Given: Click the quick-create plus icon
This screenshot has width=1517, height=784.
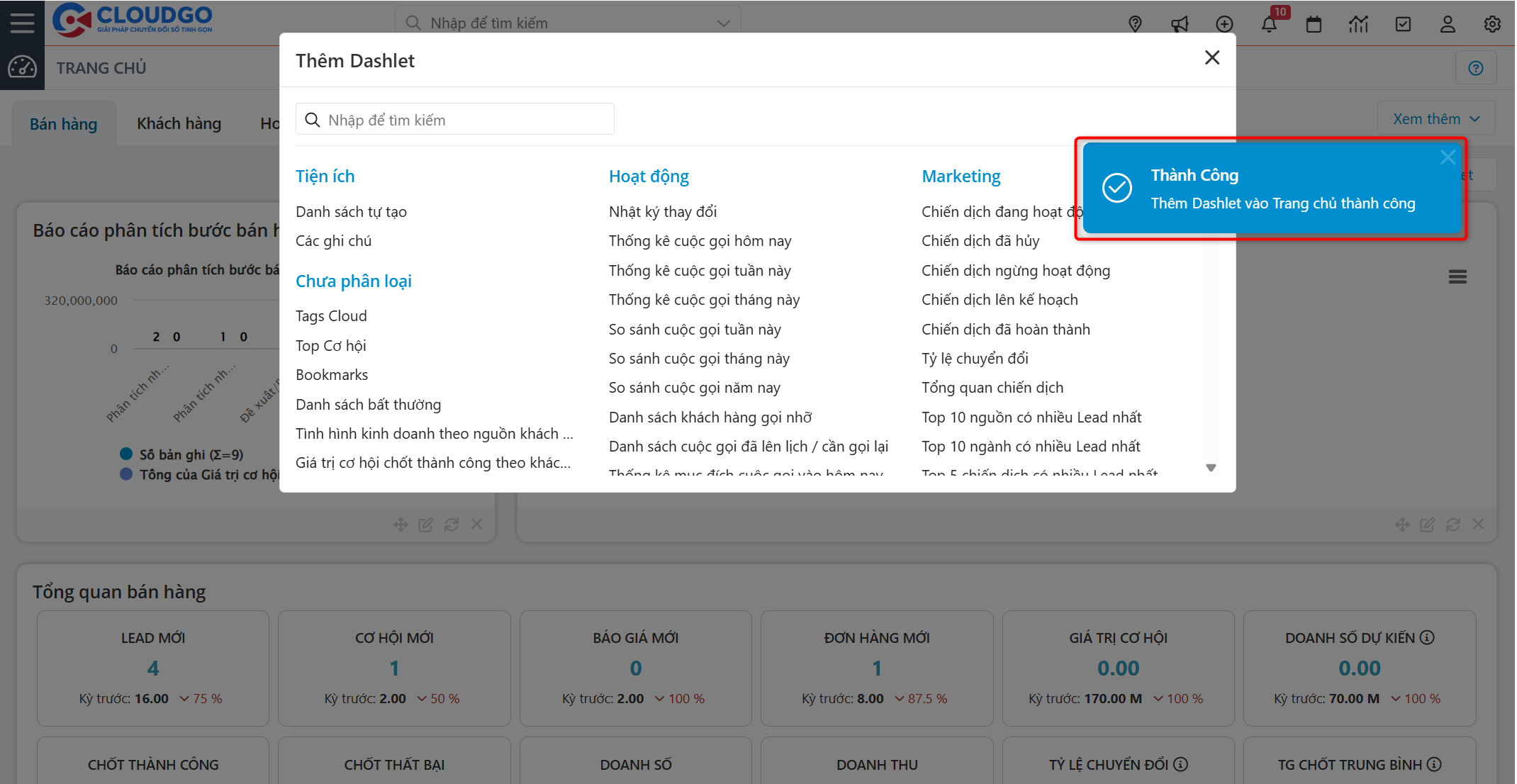Looking at the screenshot, I should (1224, 23).
